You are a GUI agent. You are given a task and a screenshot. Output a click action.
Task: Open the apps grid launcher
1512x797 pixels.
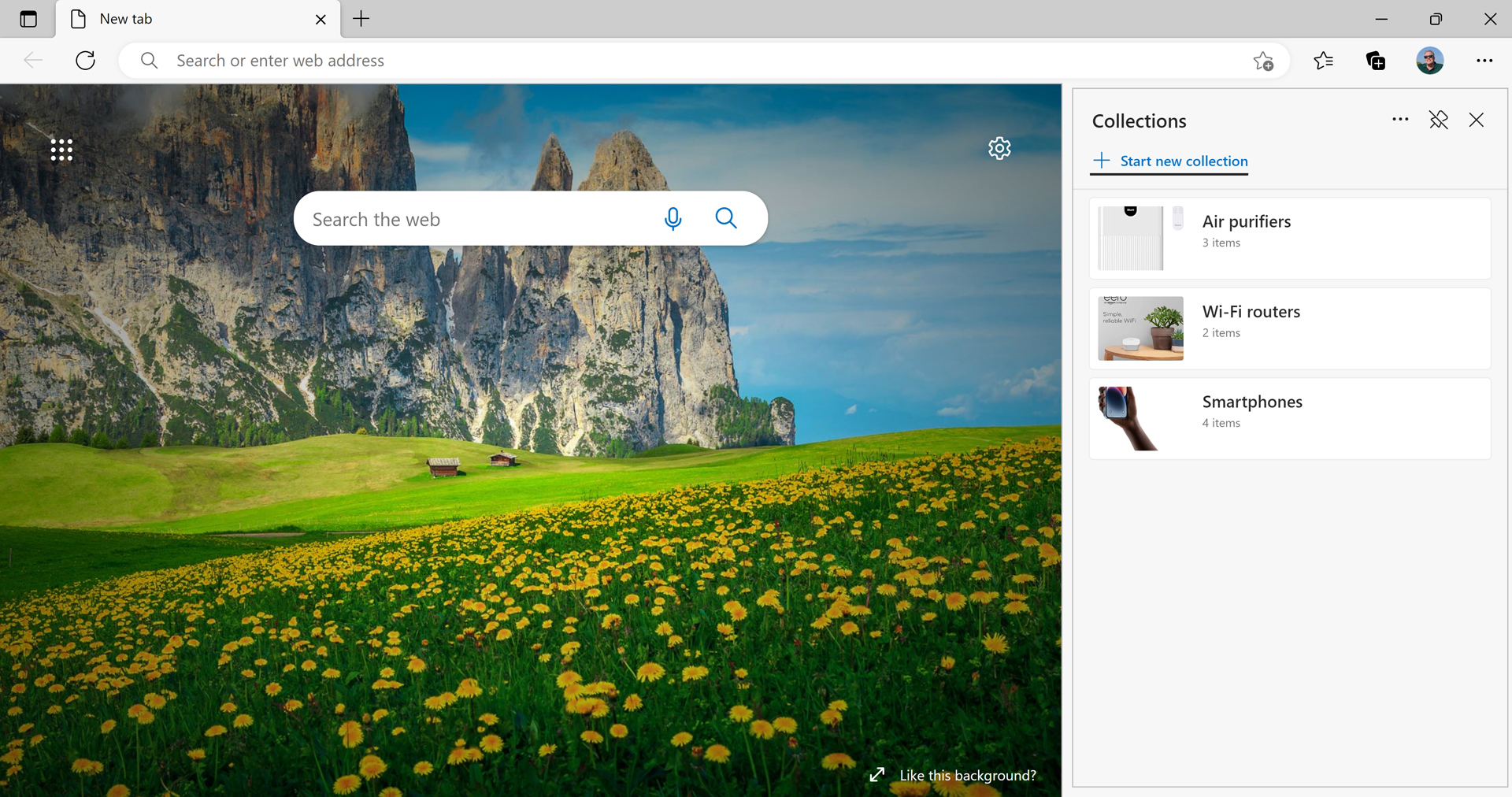[x=61, y=150]
